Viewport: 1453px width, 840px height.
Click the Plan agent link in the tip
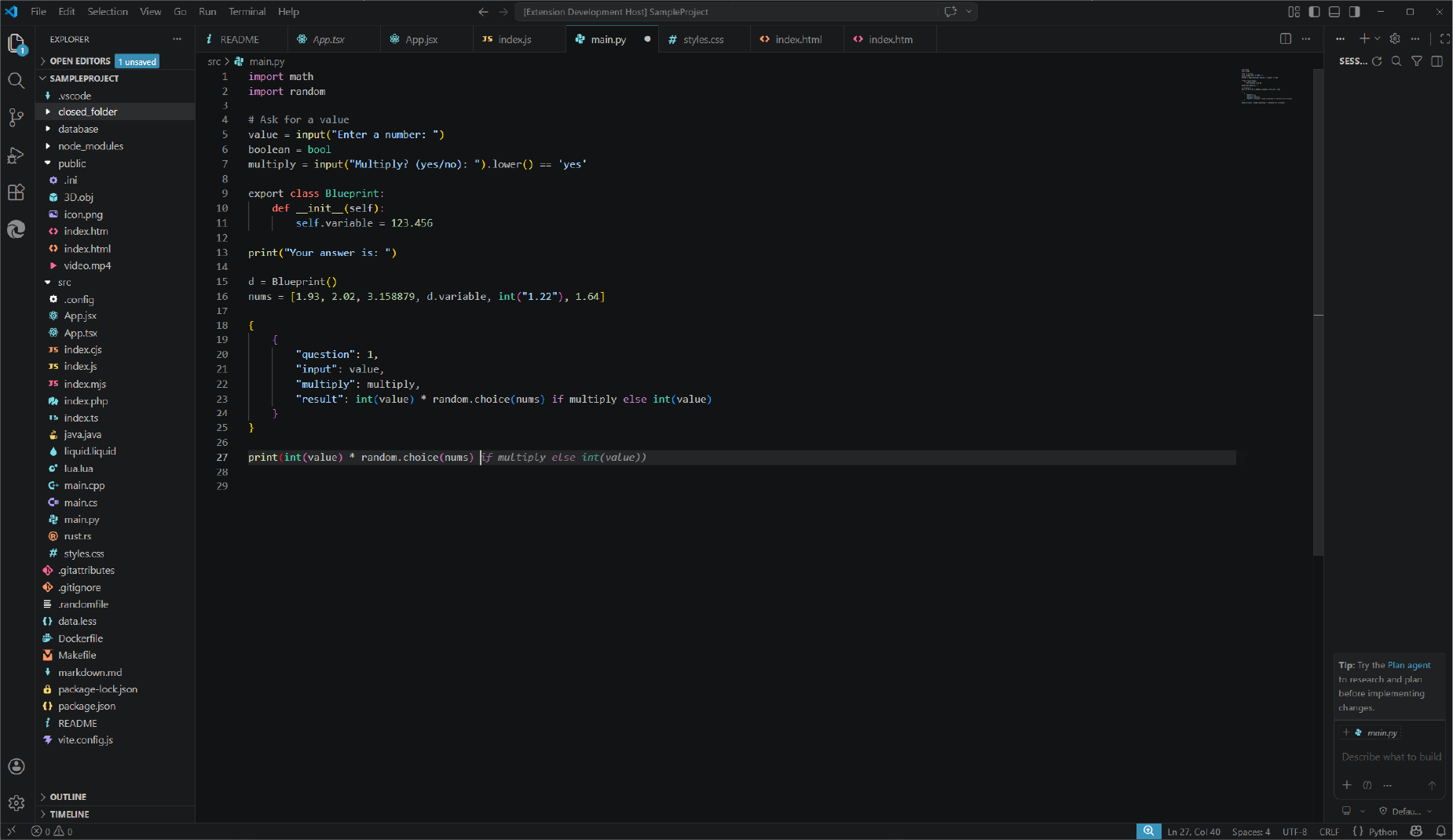[1411, 665]
